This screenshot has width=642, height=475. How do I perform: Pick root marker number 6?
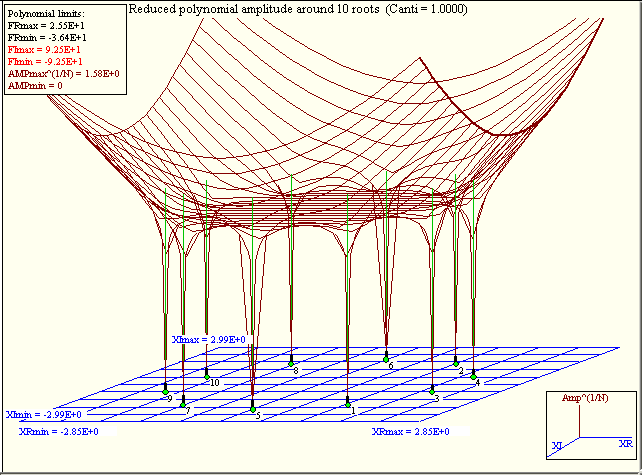[385, 359]
